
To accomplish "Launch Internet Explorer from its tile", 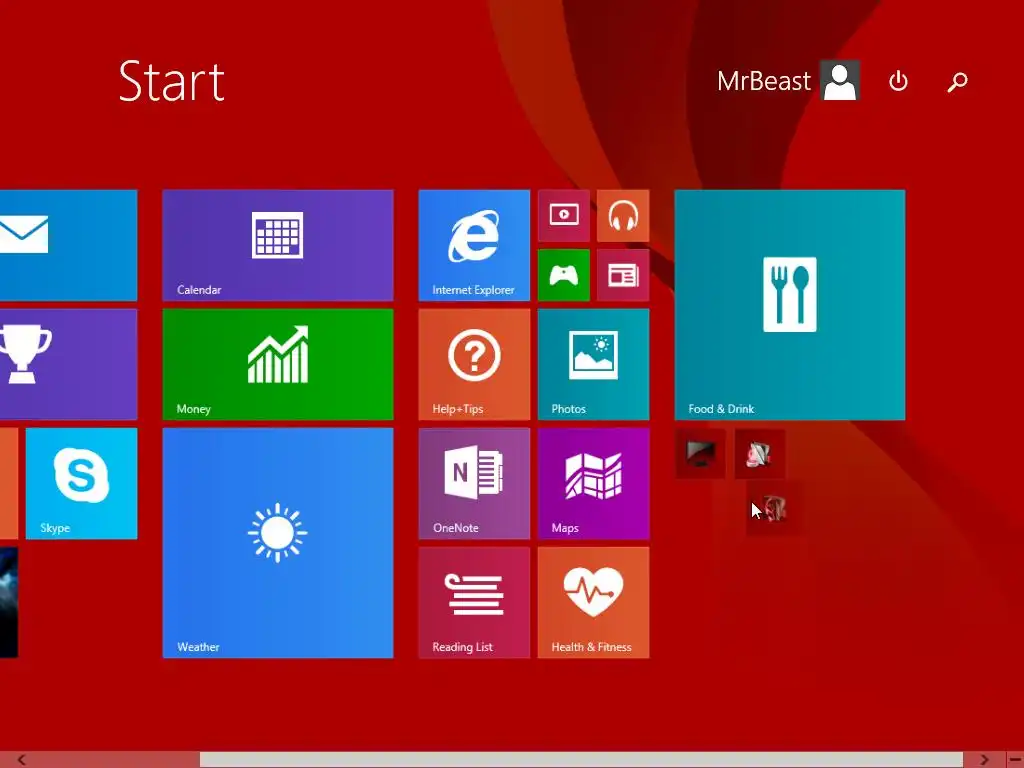I will click(x=474, y=245).
